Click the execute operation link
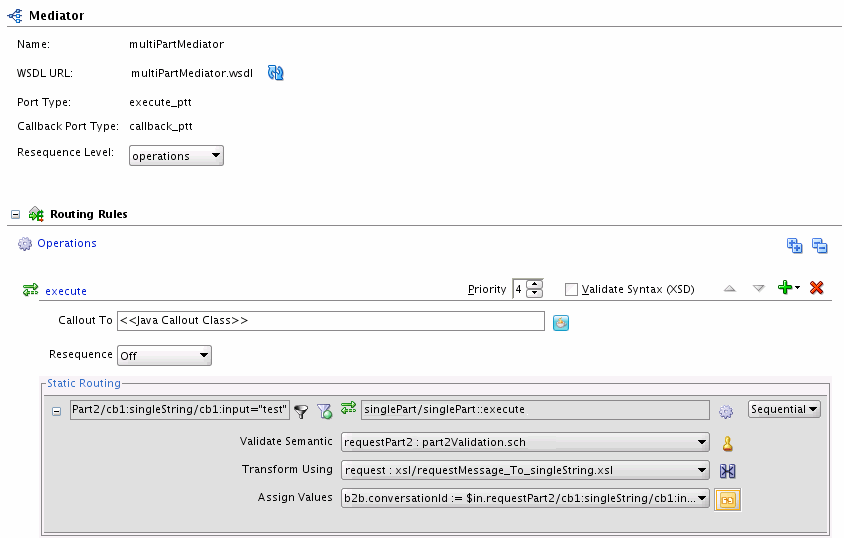The height and width of the screenshot is (538, 844). pos(66,291)
